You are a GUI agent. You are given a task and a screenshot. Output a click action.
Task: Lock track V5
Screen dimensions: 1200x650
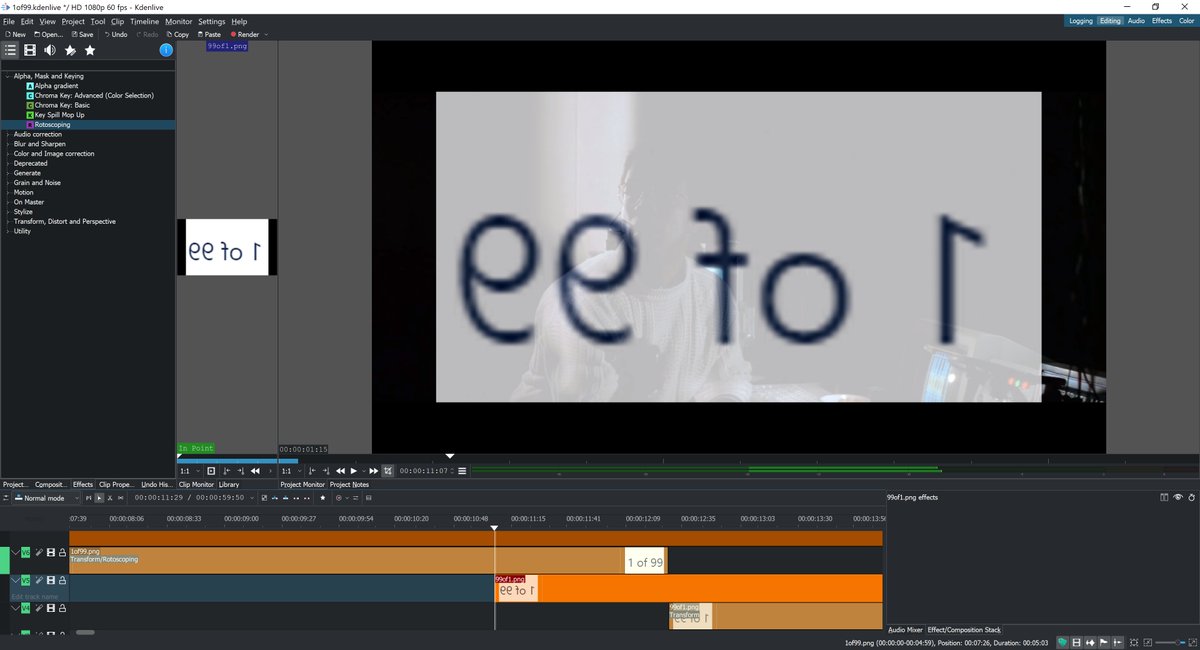coord(62,580)
